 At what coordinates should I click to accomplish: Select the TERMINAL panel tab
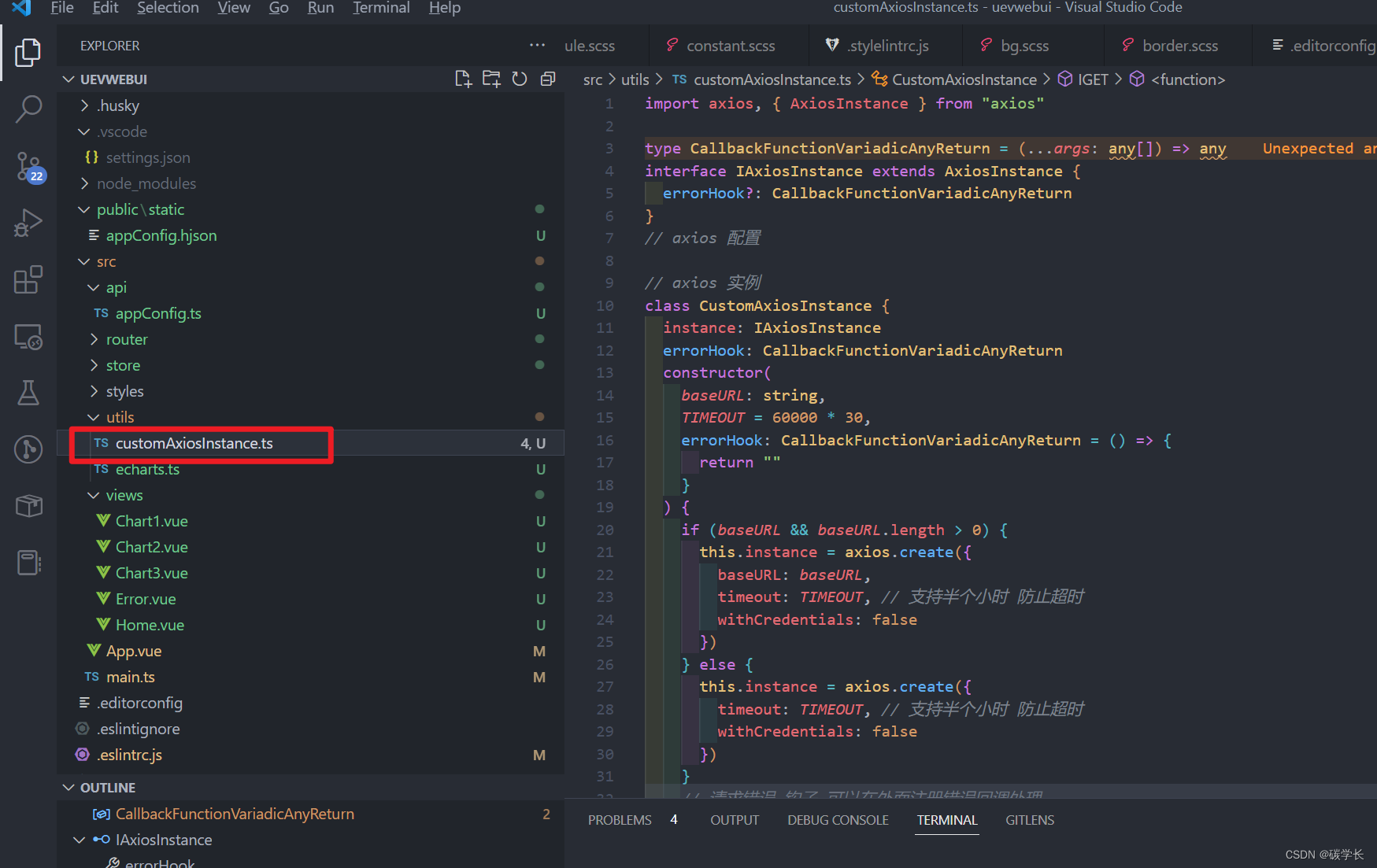(947, 820)
